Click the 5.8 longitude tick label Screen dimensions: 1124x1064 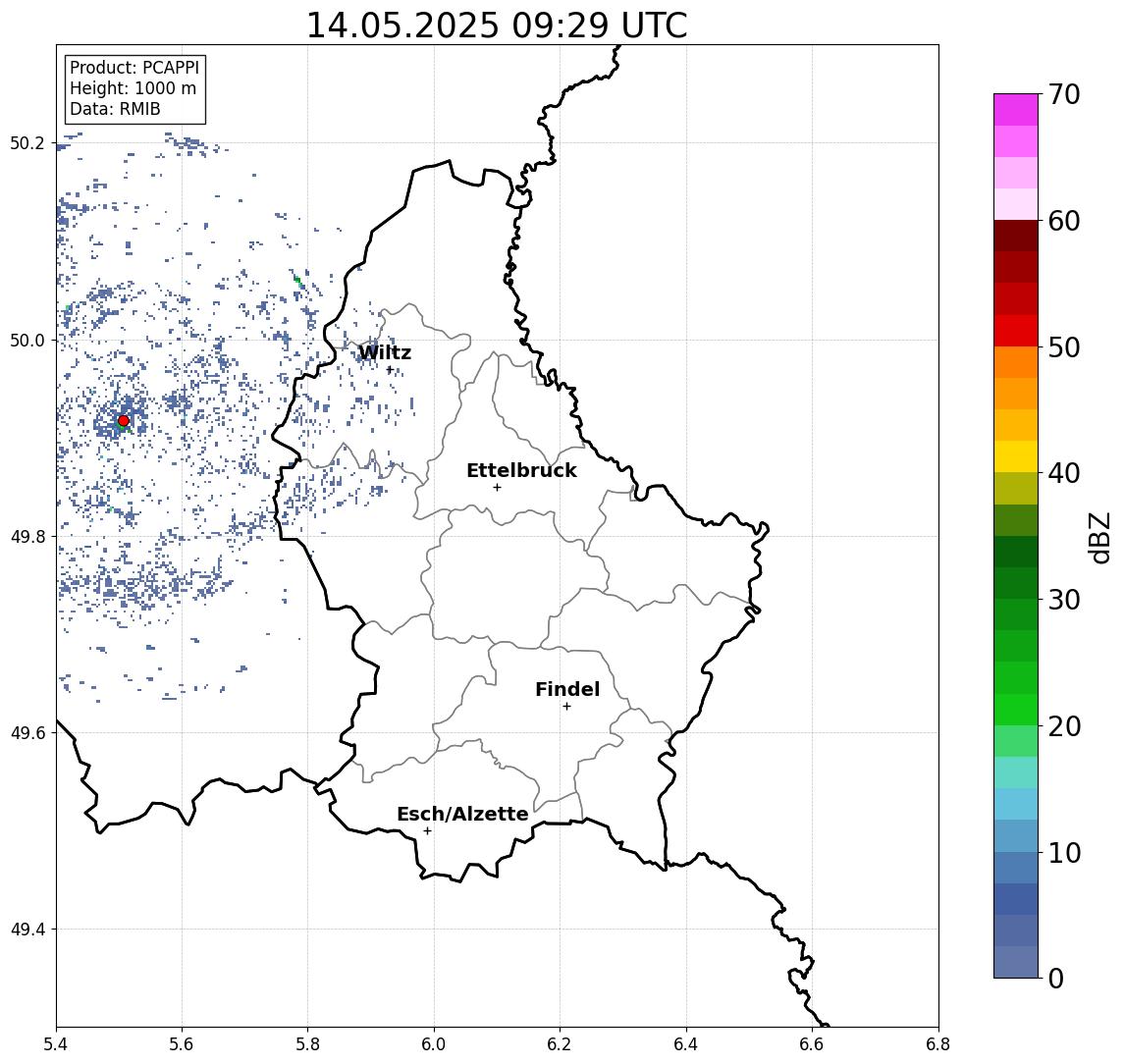pos(307,1044)
